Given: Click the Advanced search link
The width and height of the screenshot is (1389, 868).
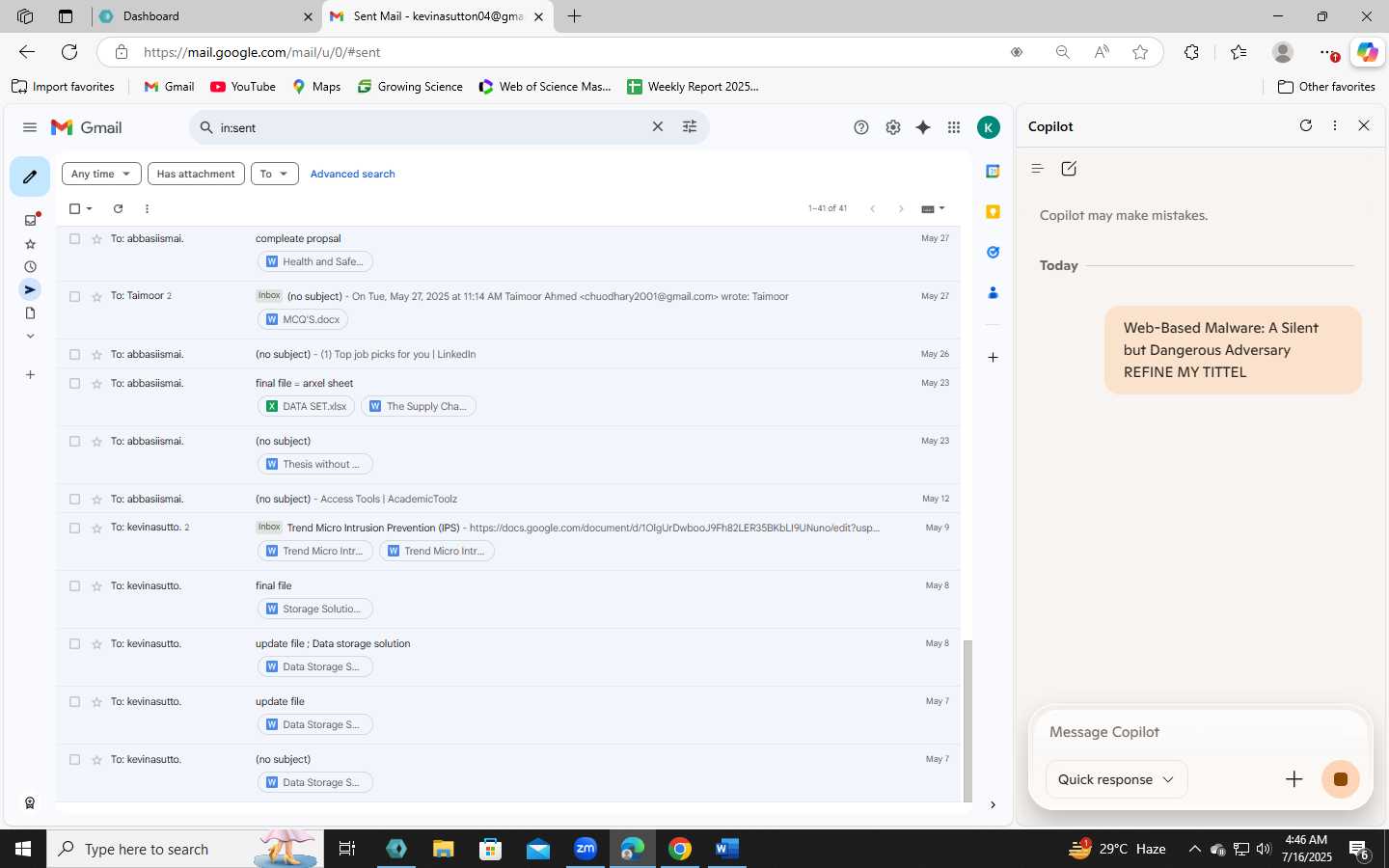Looking at the screenshot, I should pyautogui.click(x=352, y=174).
